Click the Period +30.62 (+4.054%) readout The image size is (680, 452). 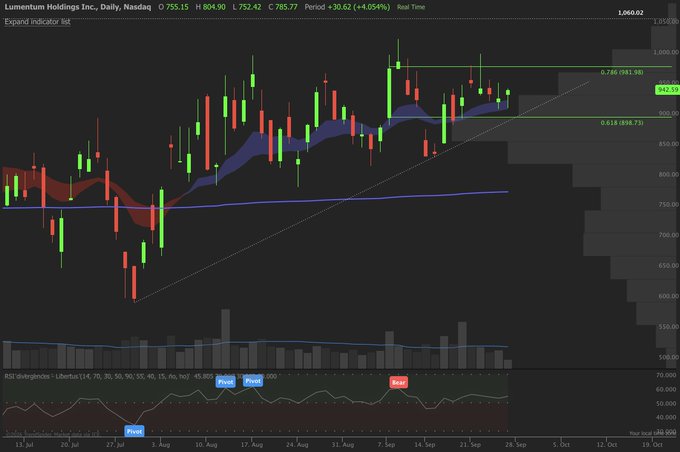347,7
